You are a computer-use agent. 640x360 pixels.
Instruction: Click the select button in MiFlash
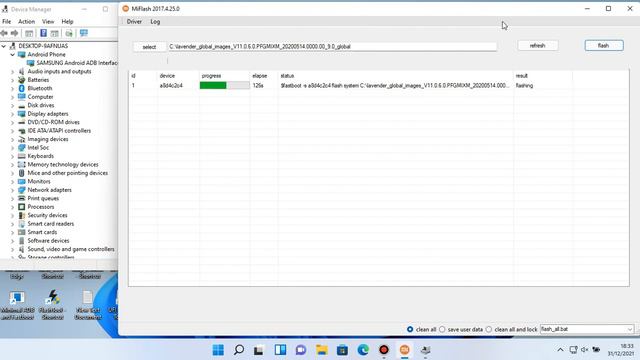pyautogui.click(x=149, y=47)
